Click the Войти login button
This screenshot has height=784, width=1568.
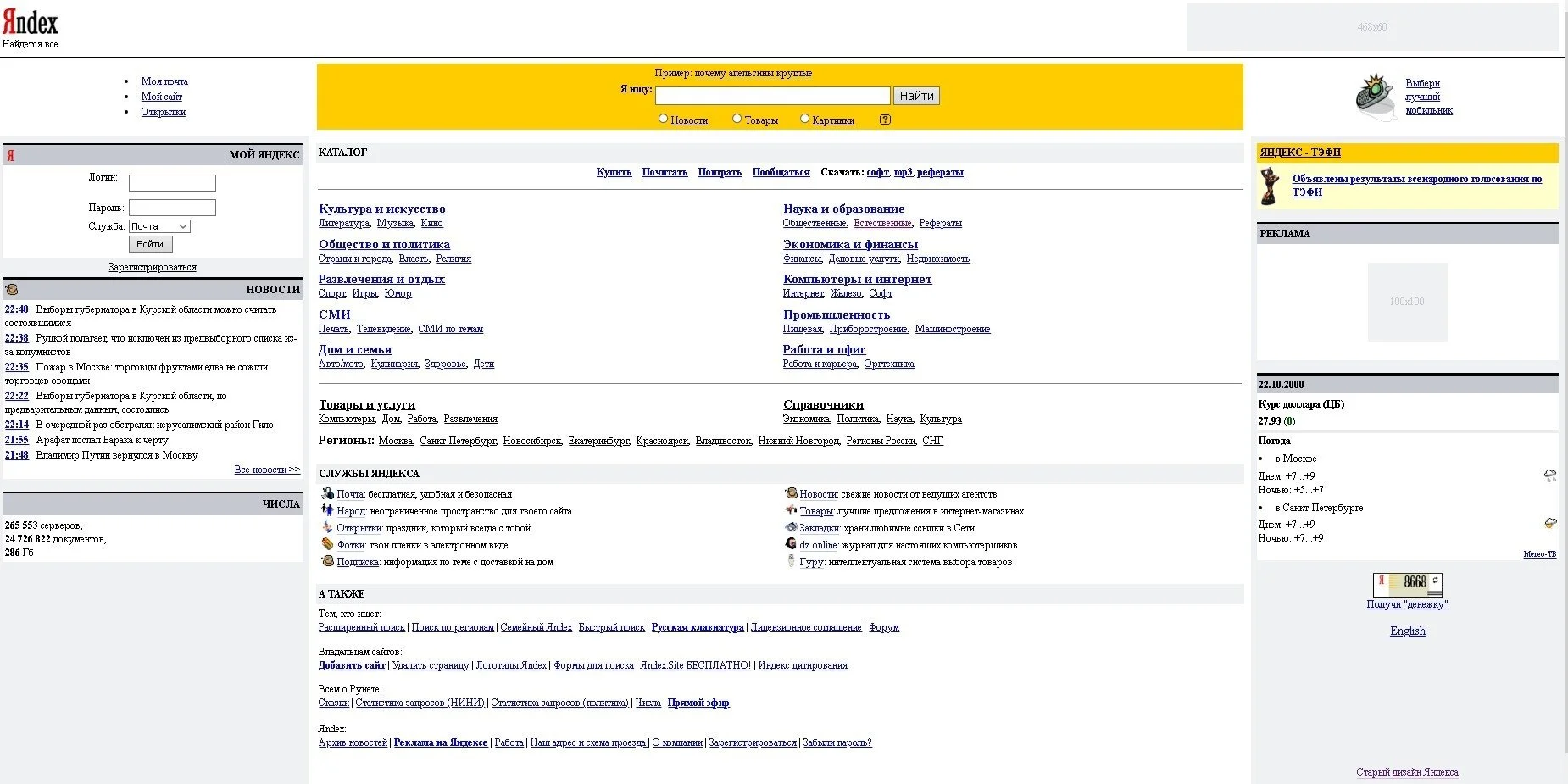coord(150,244)
